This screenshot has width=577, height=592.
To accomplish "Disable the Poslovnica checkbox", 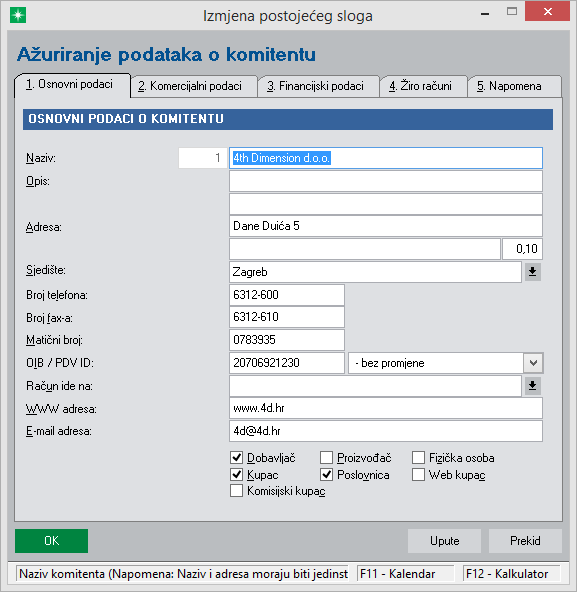I will pos(326,475).
